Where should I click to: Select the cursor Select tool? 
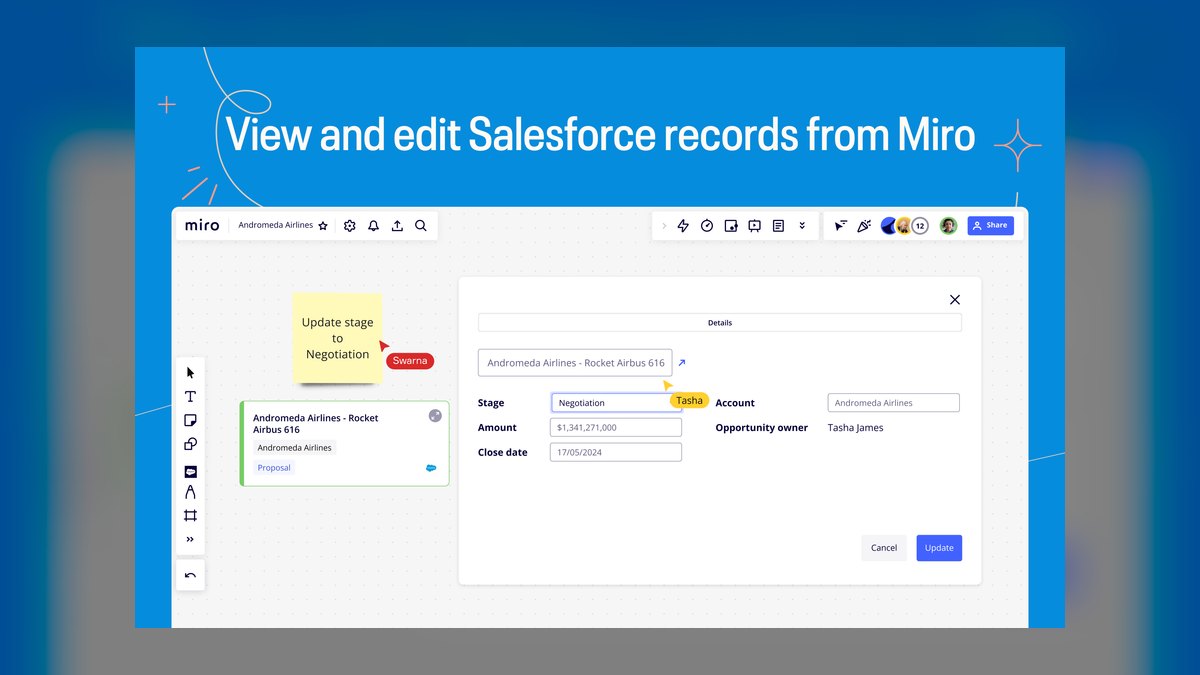(x=190, y=373)
